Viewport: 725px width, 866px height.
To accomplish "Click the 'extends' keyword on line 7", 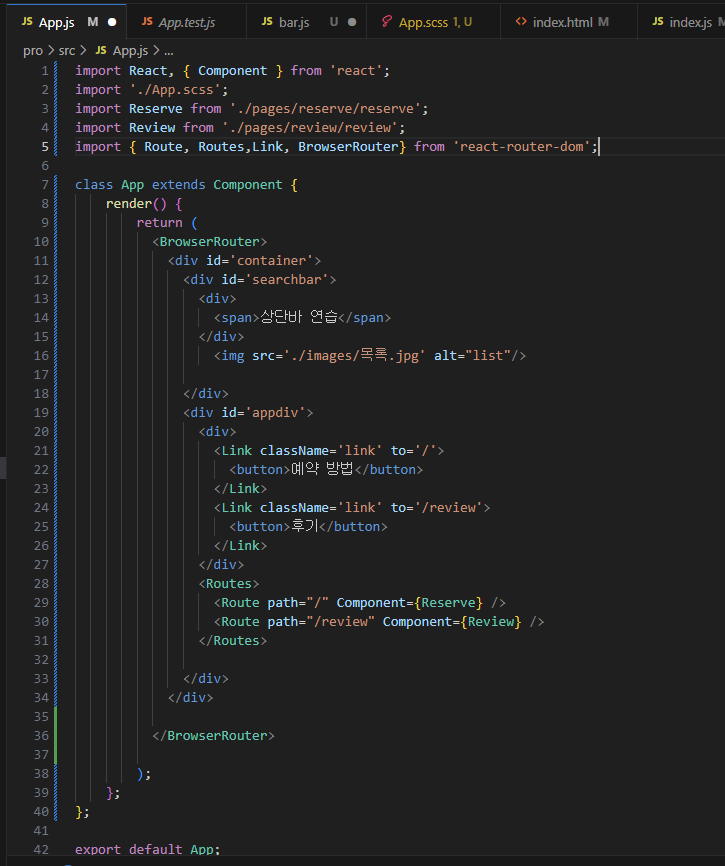I will coord(178,185).
